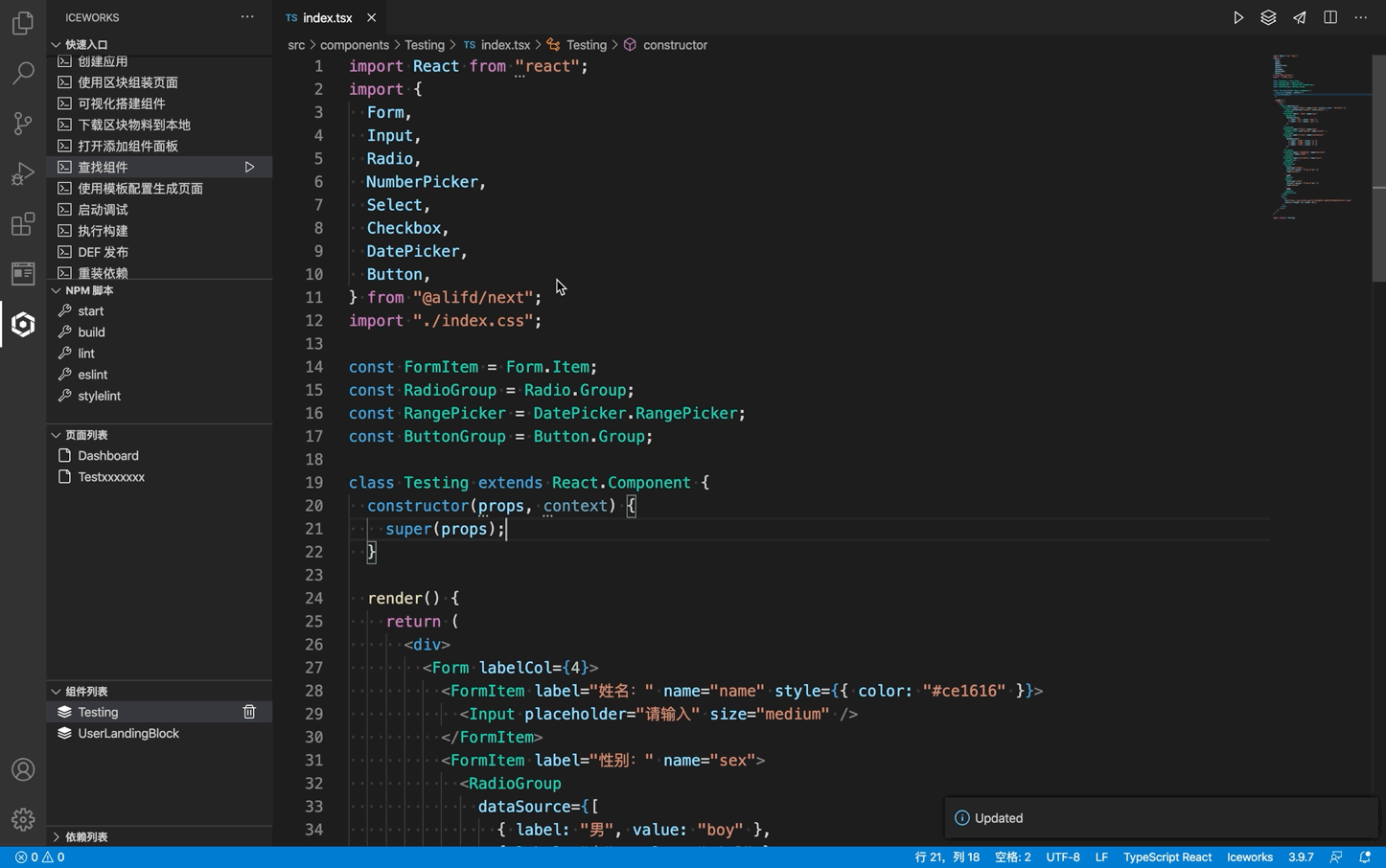Image resolution: width=1386 pixels, height=868 pixels.
Task: Run the stylelint npm script
Action: (x=159, y=396)
